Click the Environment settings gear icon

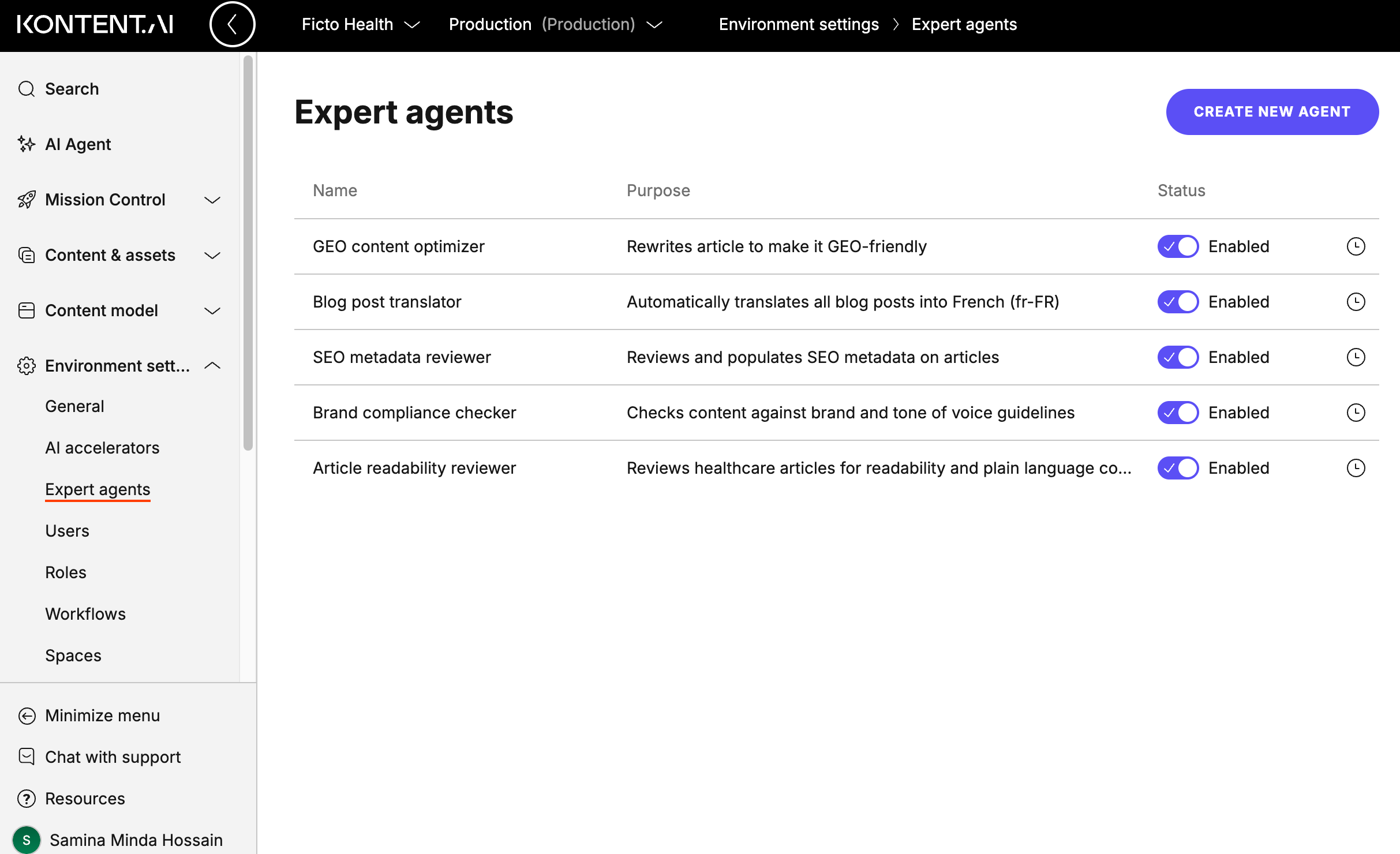pyautogui.click(x=26, y=365)
